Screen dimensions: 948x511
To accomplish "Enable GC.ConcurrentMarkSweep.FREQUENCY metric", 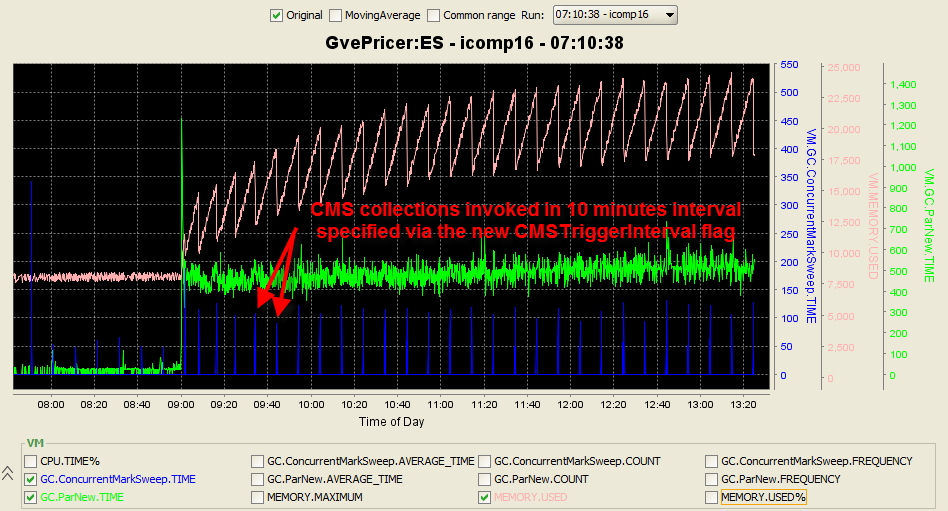I will (712, 461).
